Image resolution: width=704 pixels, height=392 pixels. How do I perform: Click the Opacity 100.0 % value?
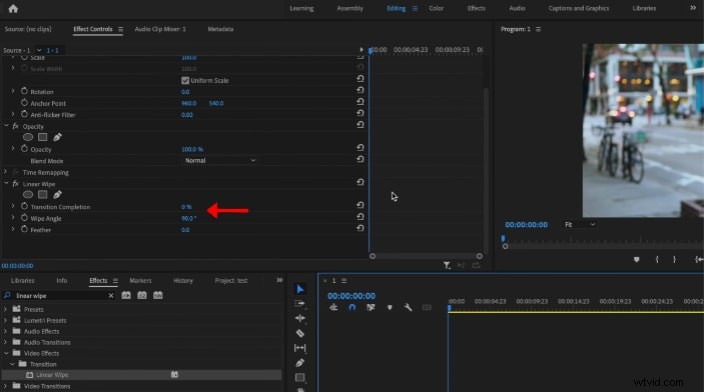pyautogui.click(x=192, y=149)
